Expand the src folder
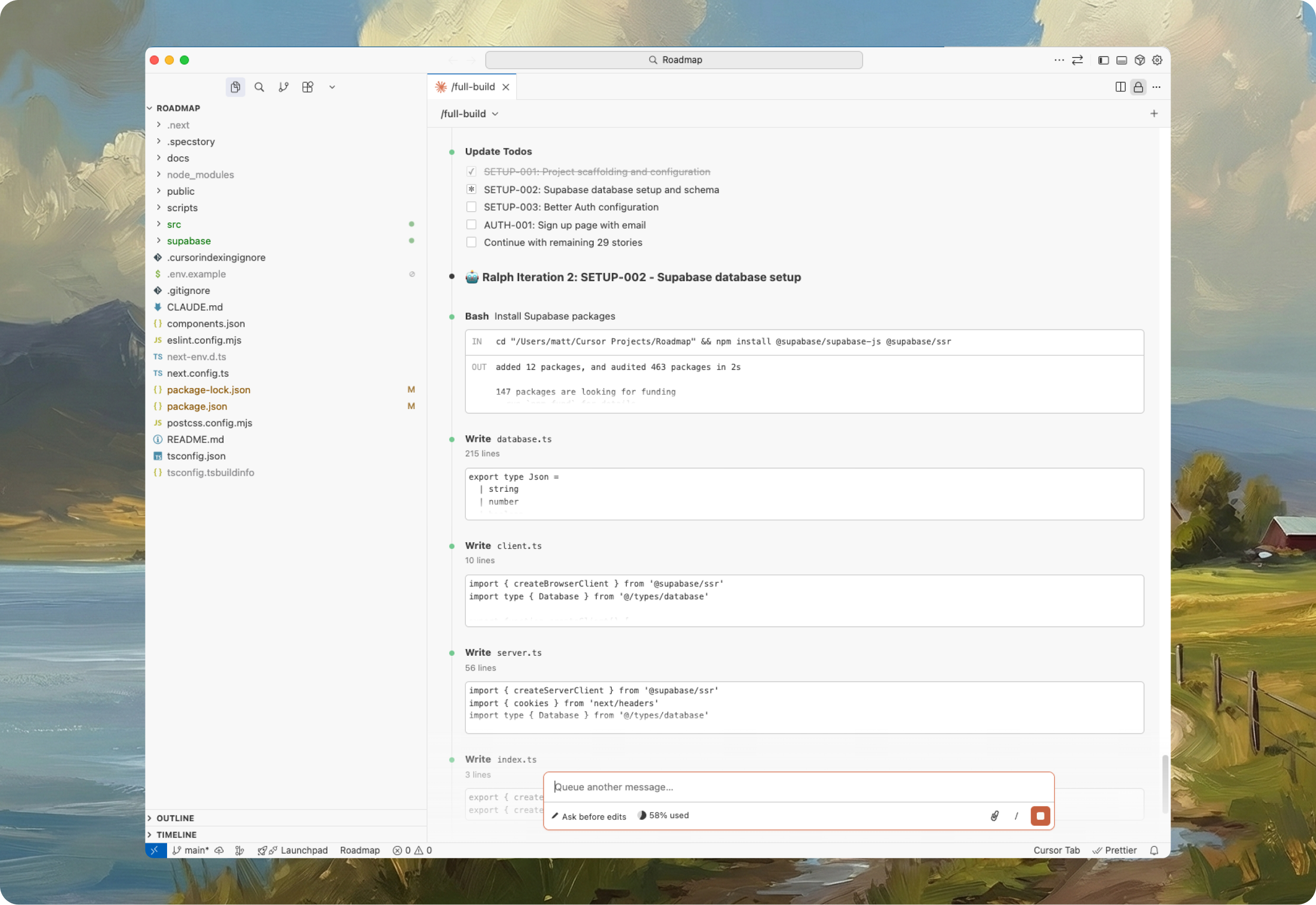 tap(174, 224)
